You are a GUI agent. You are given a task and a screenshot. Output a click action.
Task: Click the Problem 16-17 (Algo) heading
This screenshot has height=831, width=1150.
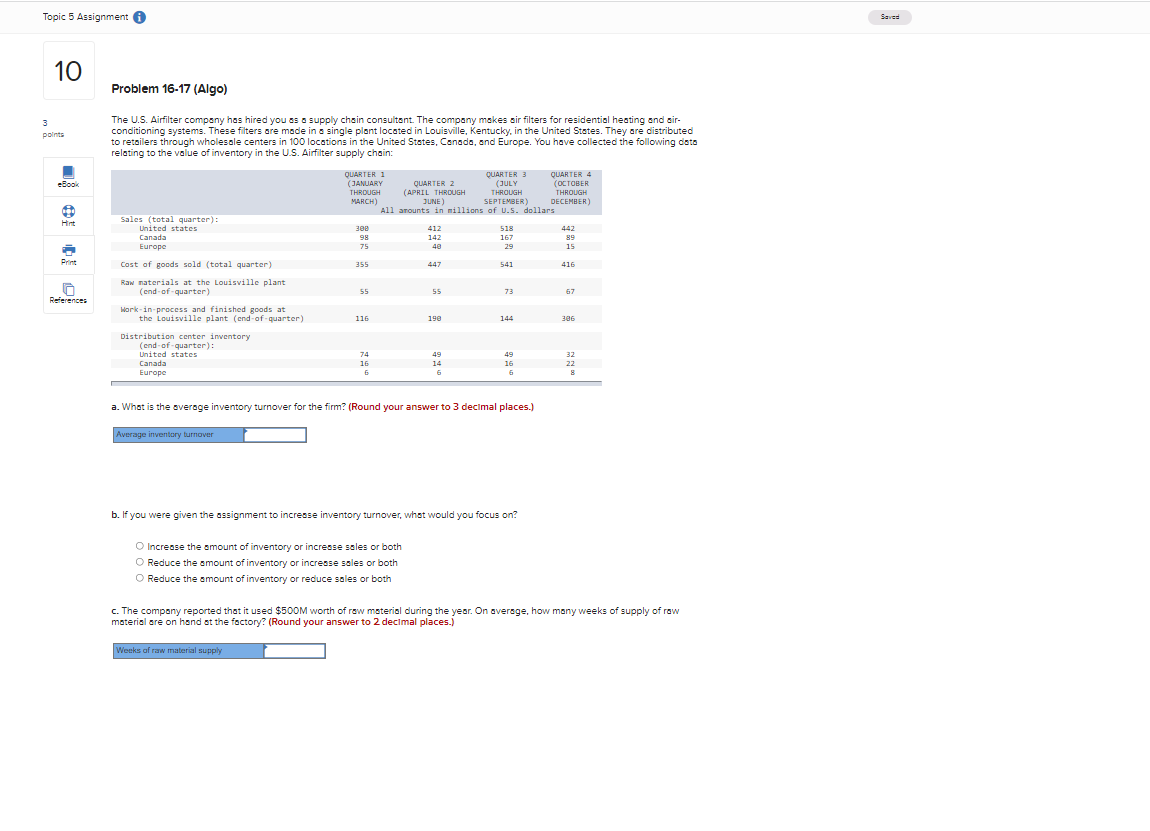171,88
